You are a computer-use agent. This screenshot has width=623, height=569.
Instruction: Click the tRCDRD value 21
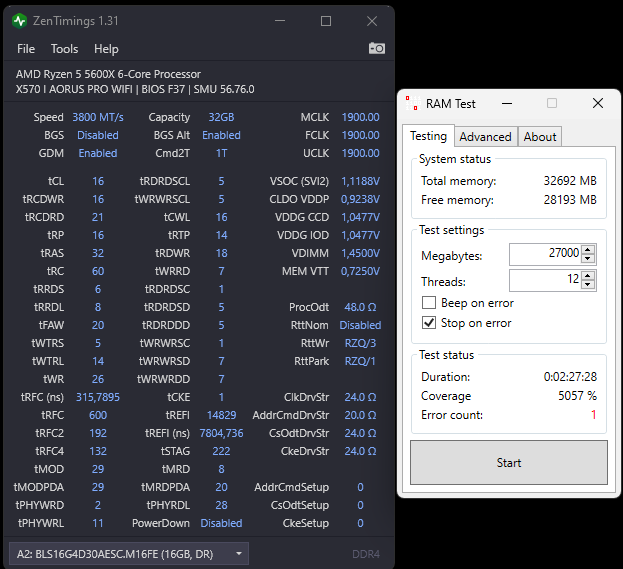click(98, 217)
